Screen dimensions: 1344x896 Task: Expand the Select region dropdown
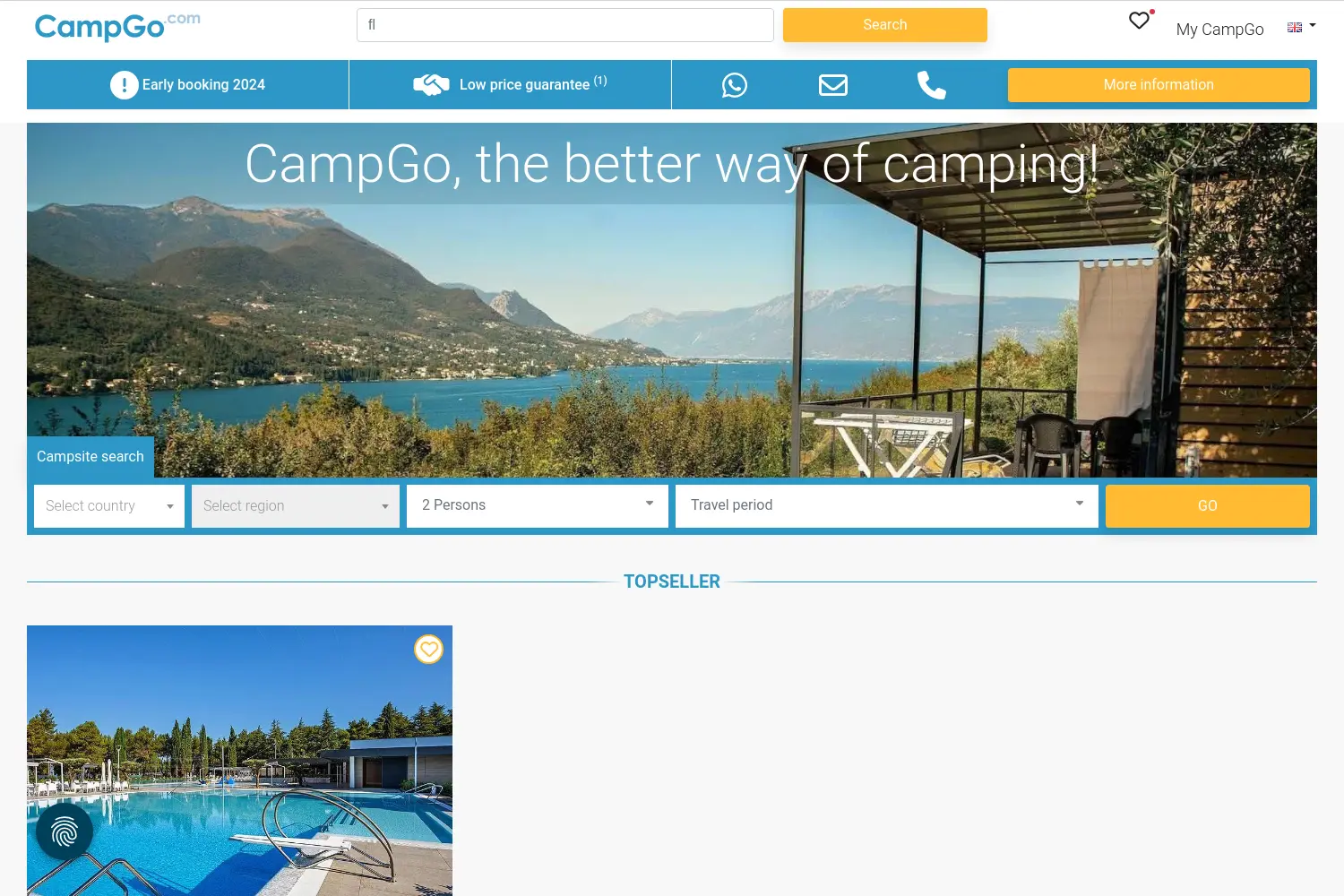pyautogui.click(x=296, y=506)
